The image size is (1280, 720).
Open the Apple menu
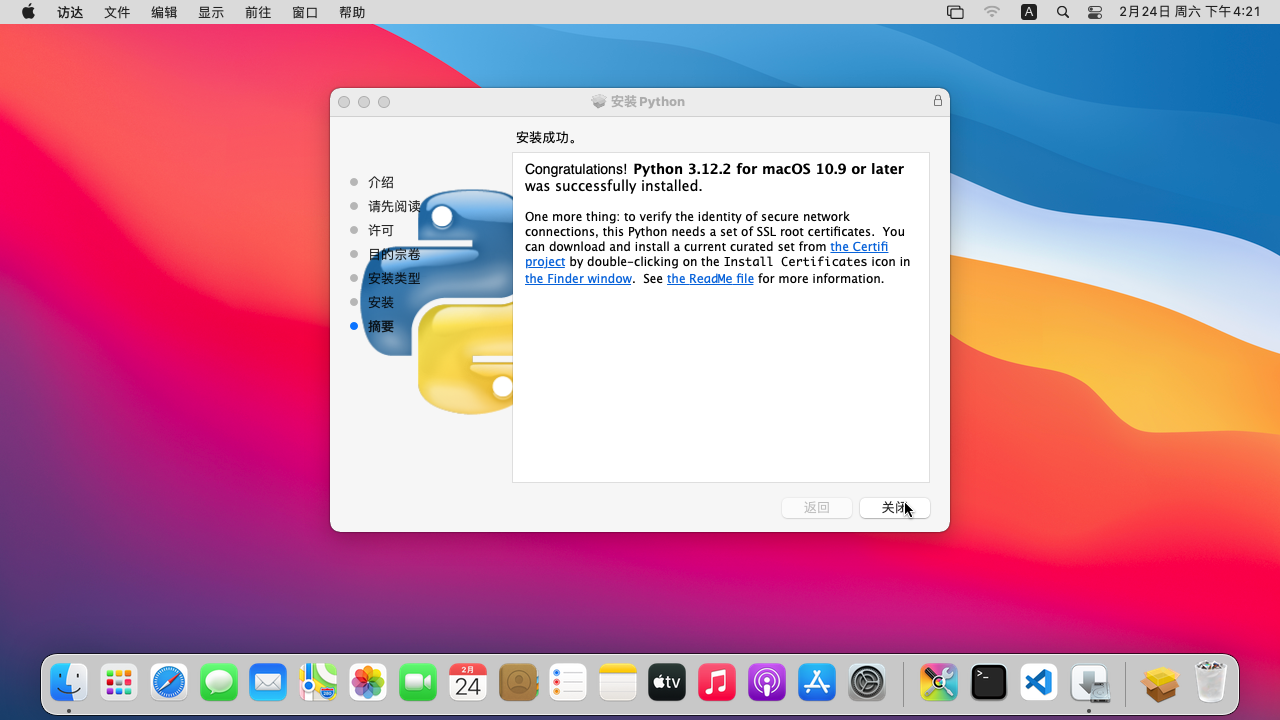[28, 12]
